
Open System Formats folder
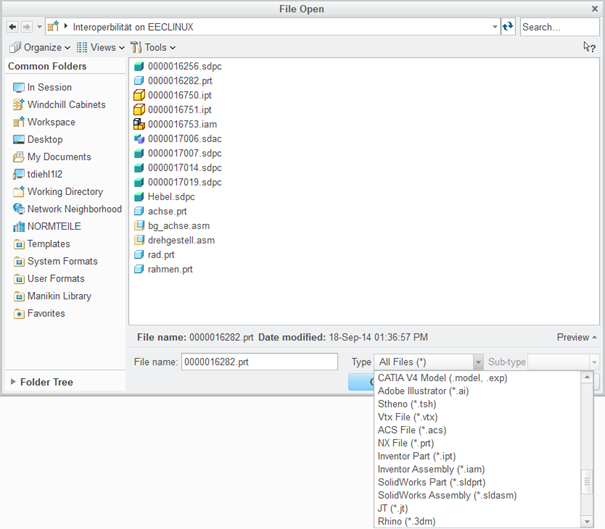55,261
